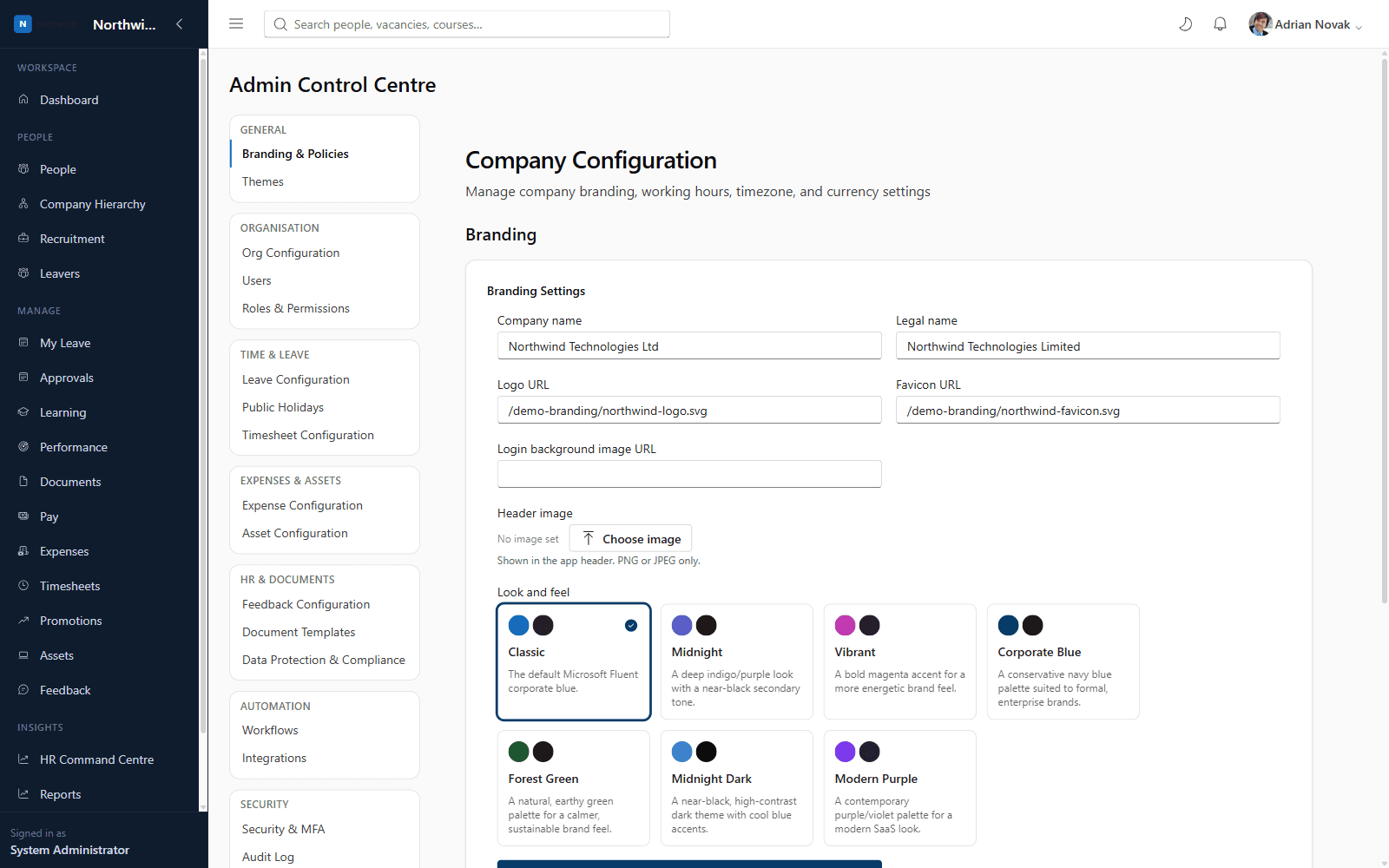Click the search people box
This screenshot has width=1389, height=868.
(467, 24)
